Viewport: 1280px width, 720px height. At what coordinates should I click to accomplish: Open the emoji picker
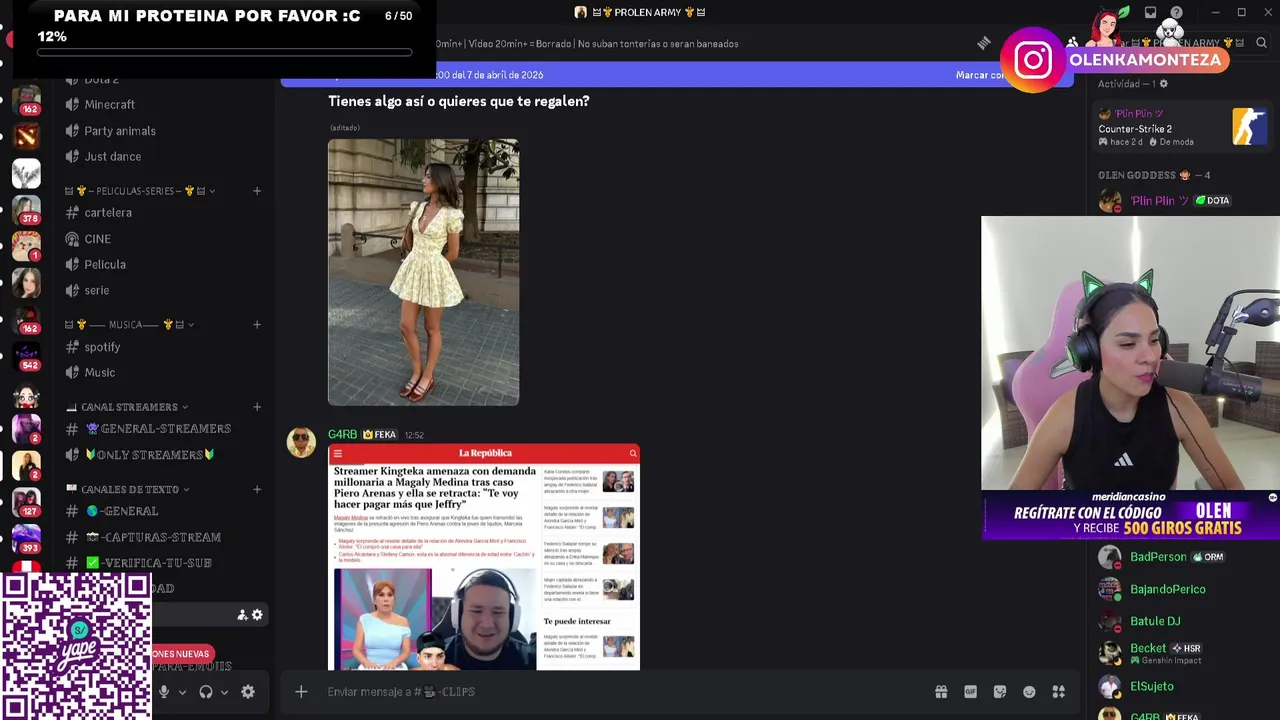(x=1029, y=692)
